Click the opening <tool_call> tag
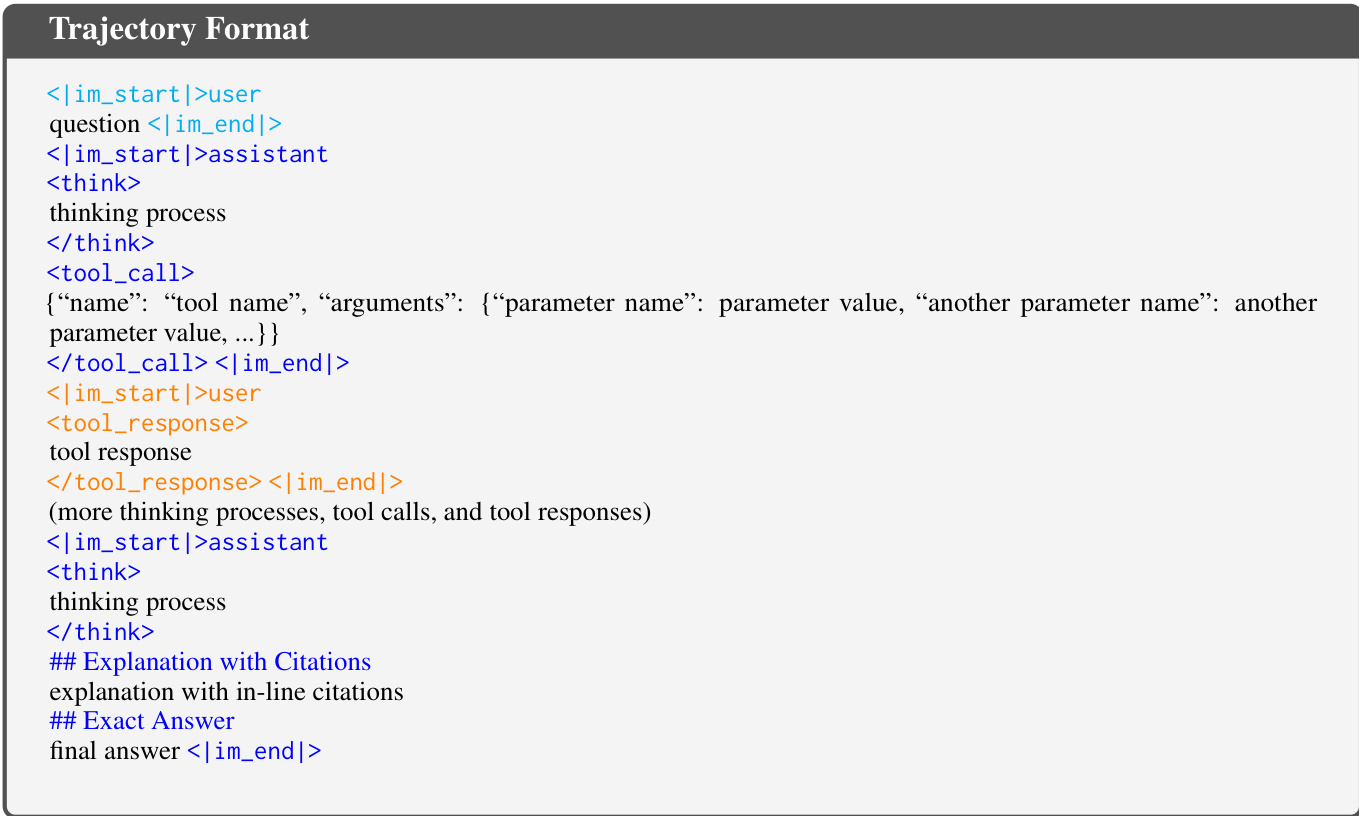The width and height of the screenshot is (1359, 816). [121, 273]
